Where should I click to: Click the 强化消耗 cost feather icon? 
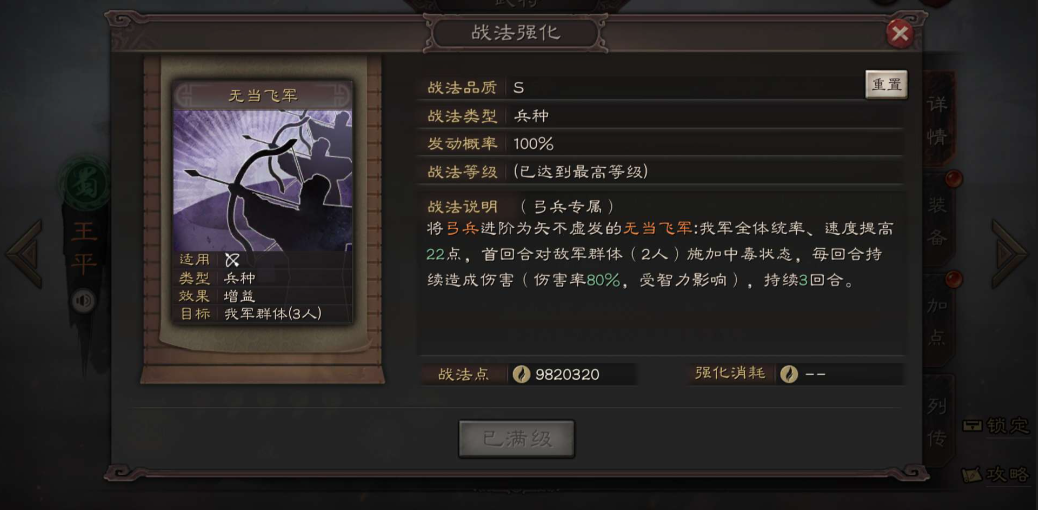pos(788,374)
